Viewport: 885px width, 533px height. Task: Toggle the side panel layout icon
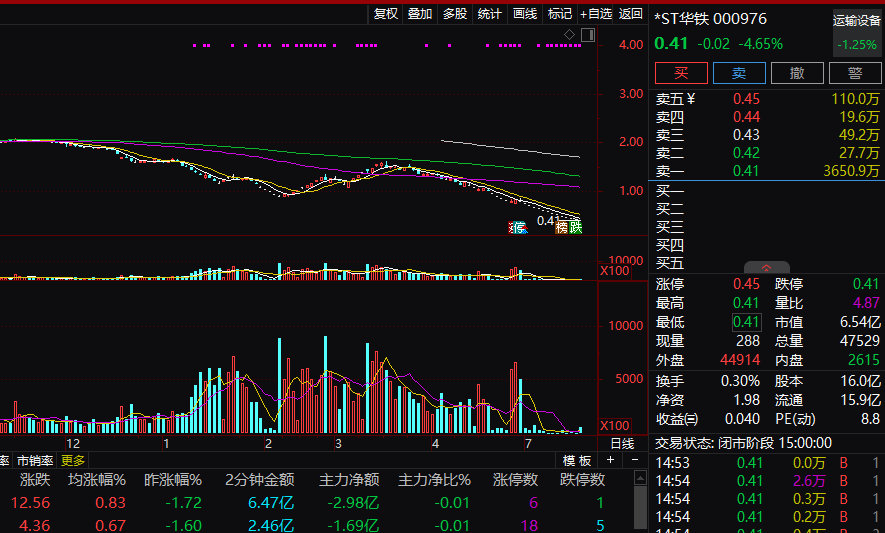pyautogui.click(x=588, y=35)
